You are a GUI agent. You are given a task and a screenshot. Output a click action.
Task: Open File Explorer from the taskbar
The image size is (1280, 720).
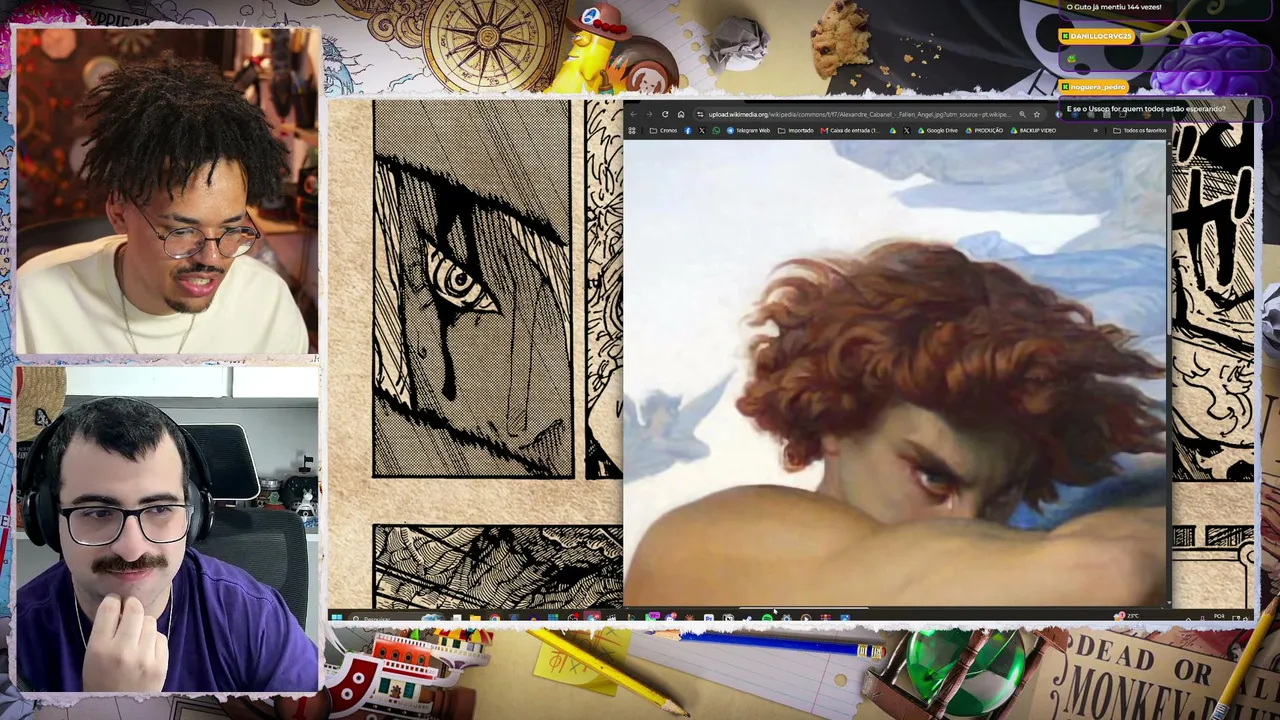pos(475,618)
